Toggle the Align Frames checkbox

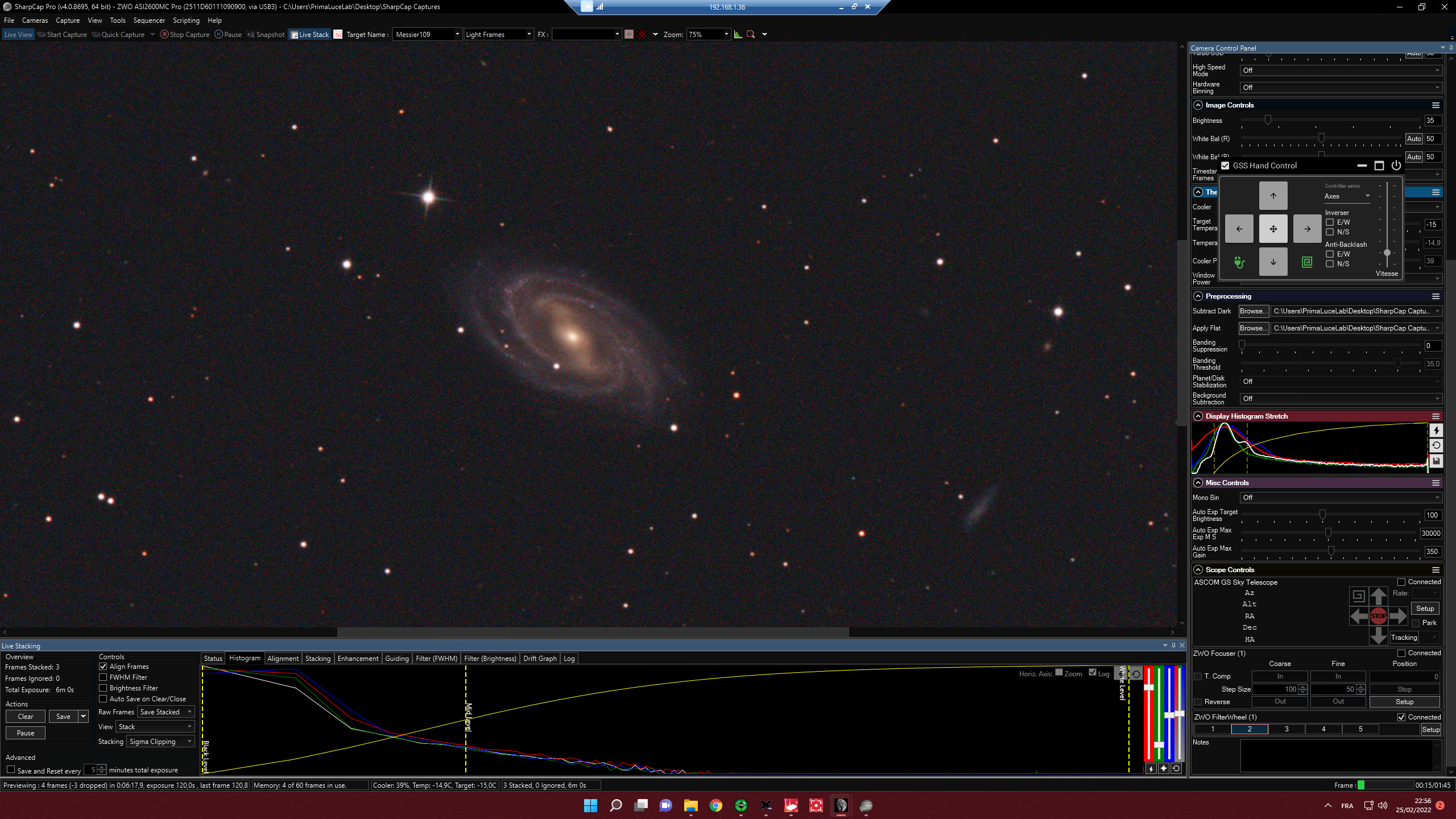(x=103, y=667)
